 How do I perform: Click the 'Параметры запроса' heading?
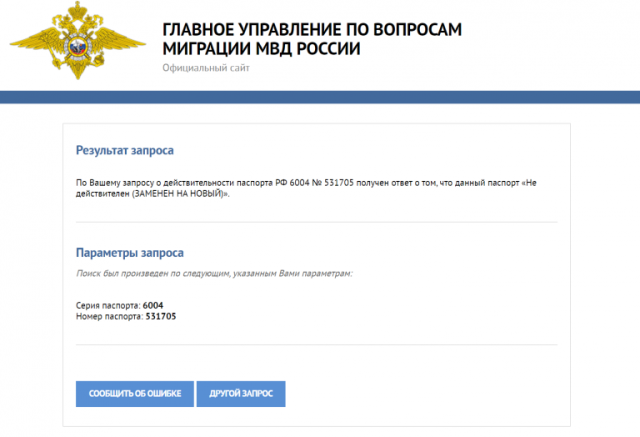click(x=130, y=253)
